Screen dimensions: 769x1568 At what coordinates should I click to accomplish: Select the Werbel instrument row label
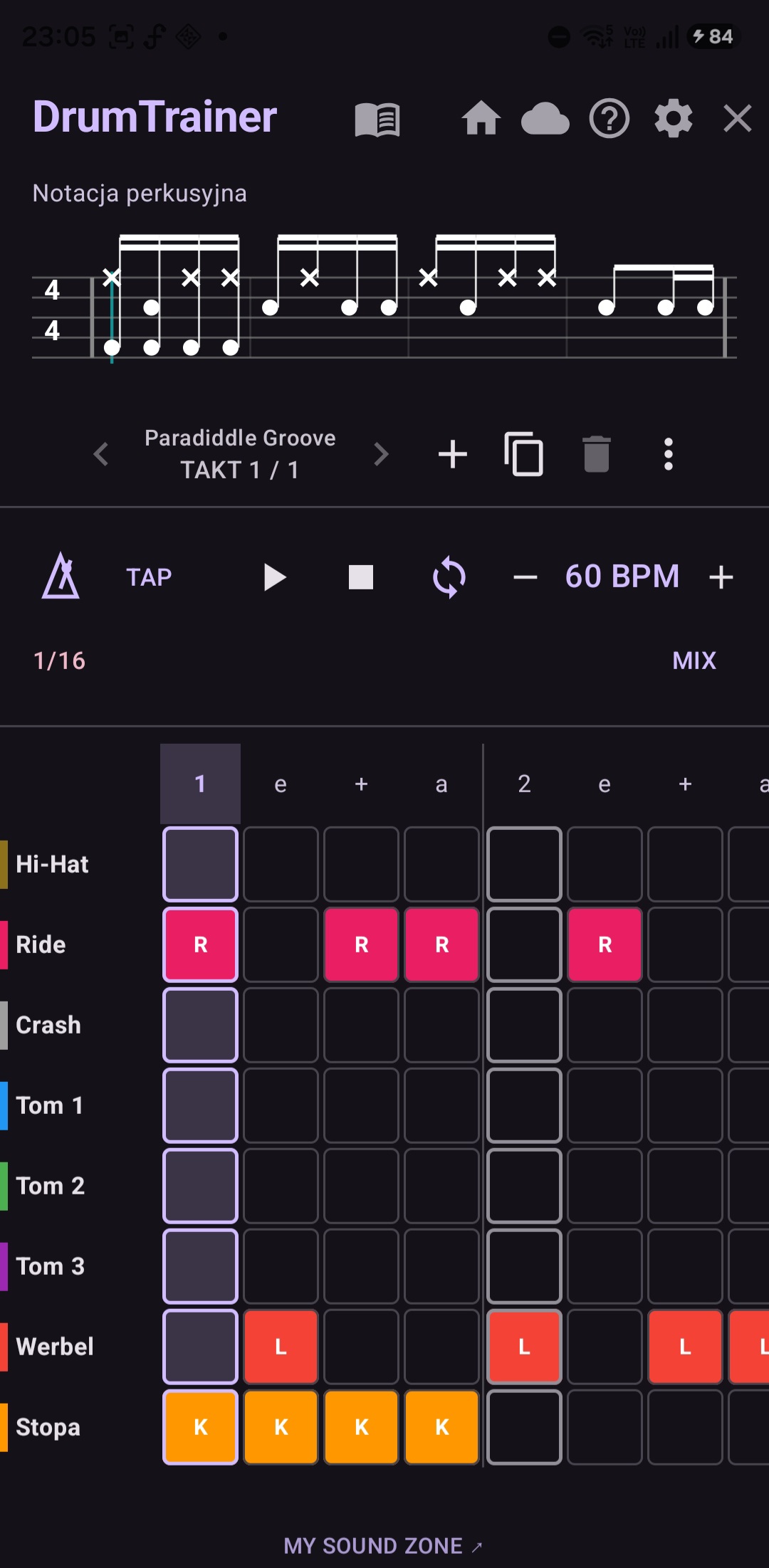55,1347
